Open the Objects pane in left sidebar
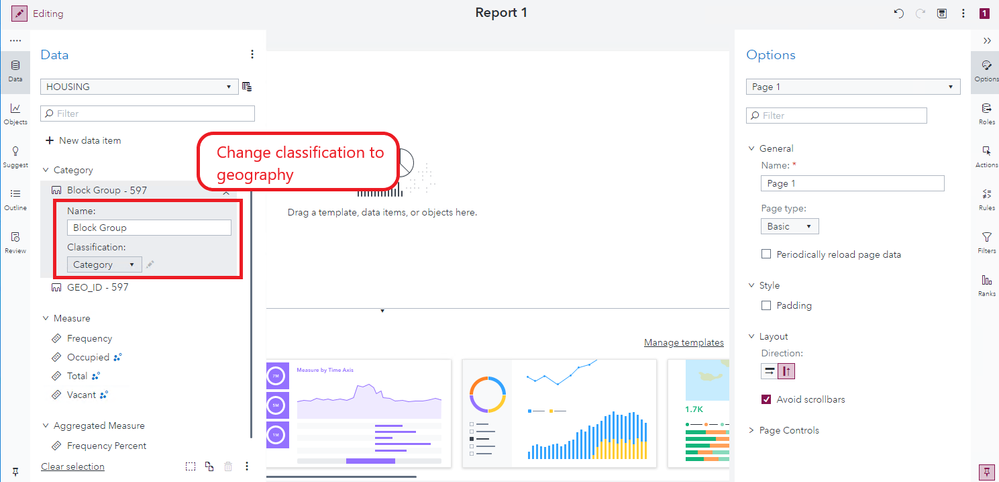The image size is (999, 482). [15, 113]
